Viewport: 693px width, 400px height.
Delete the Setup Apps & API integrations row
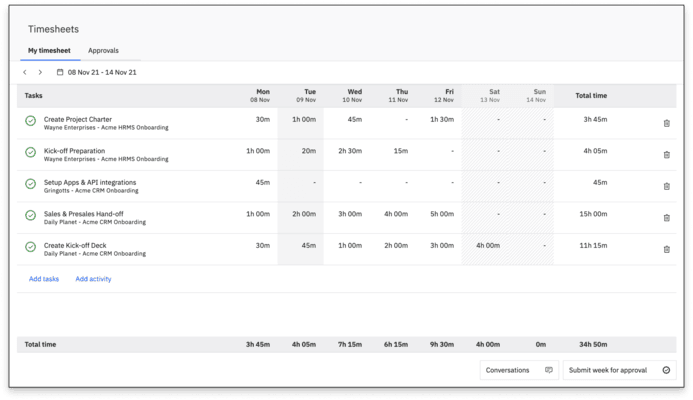(x=666, y=186)
